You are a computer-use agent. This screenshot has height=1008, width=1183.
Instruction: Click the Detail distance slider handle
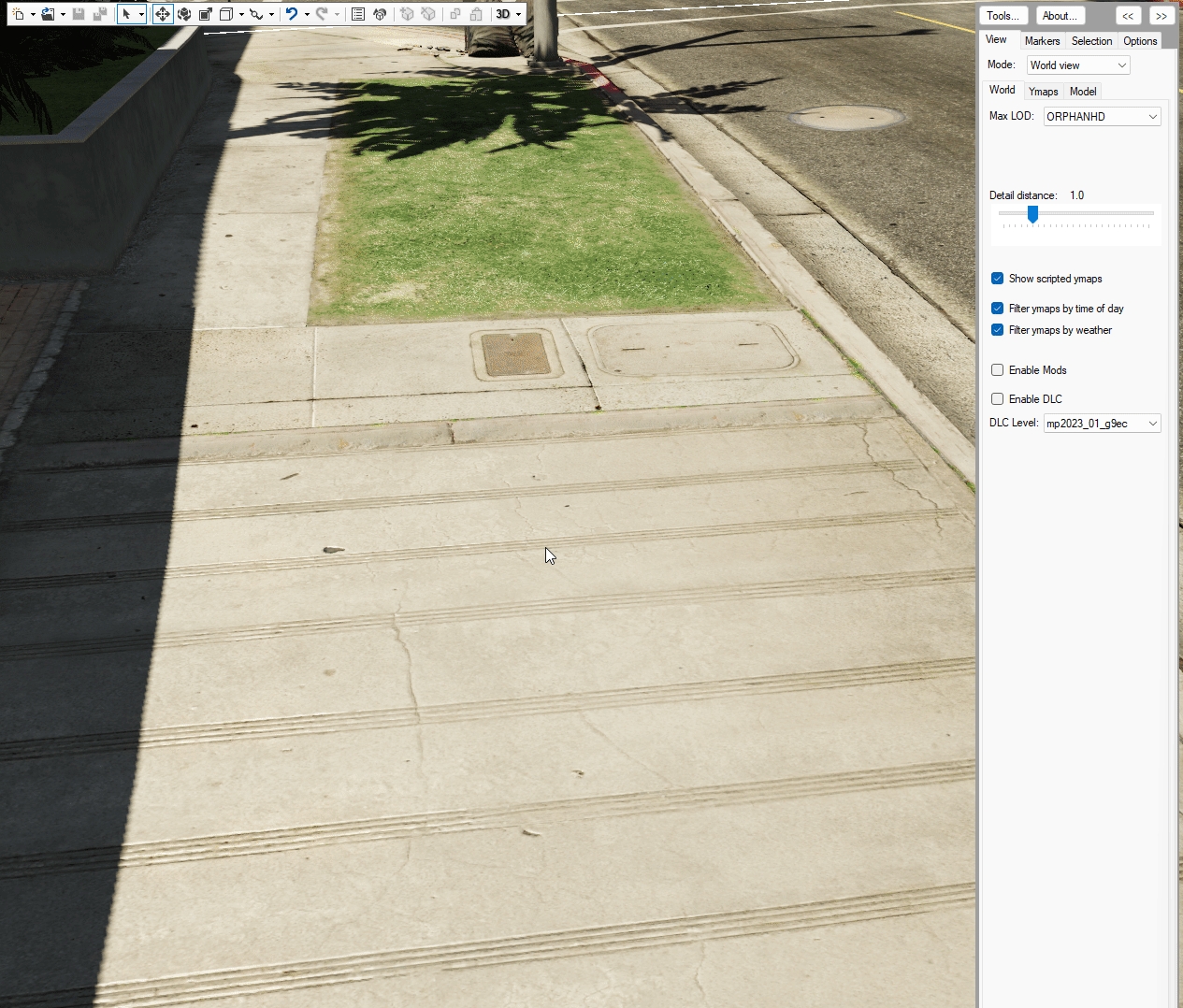pos(1032,214)
